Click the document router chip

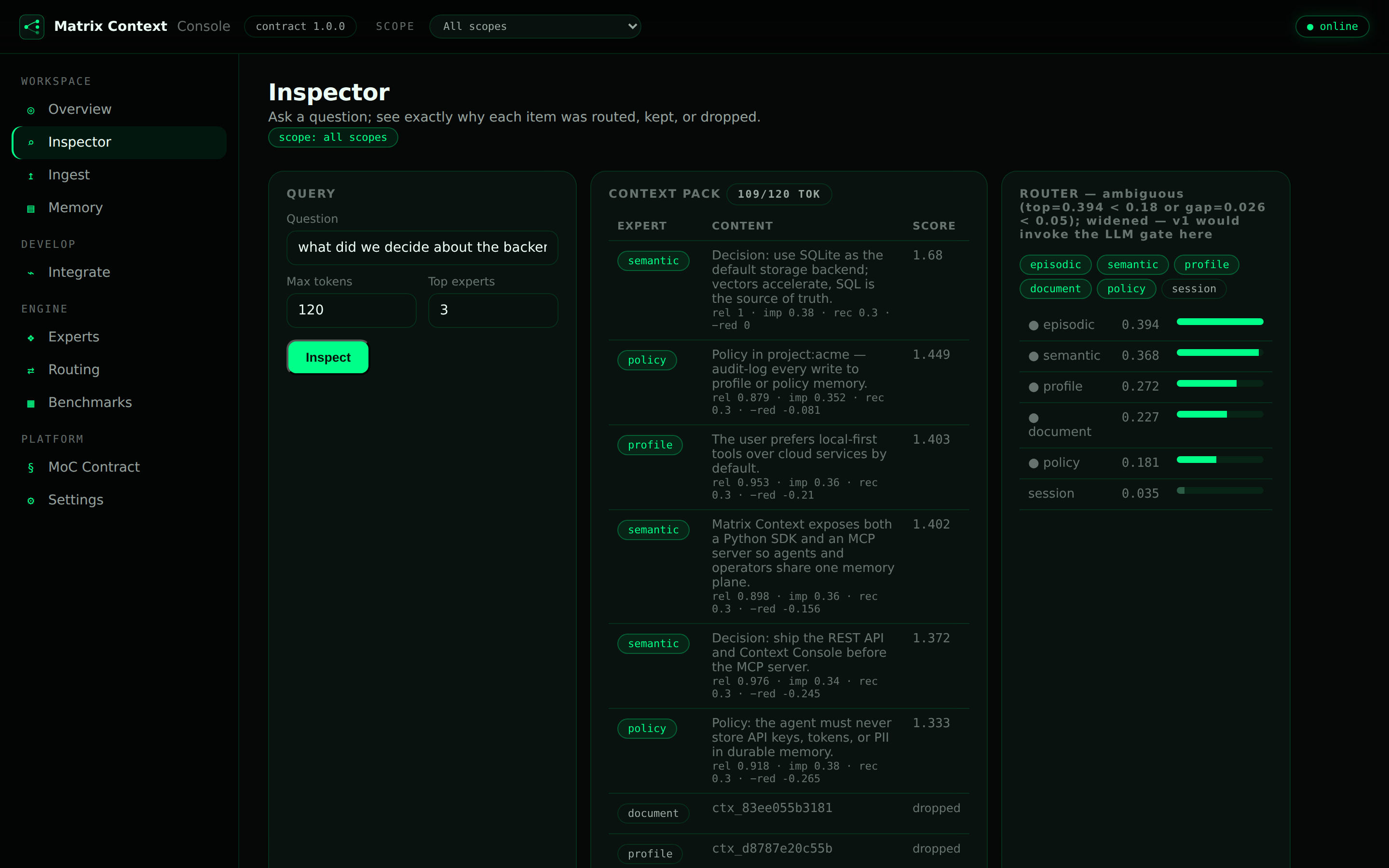(x=1055, y=289)
